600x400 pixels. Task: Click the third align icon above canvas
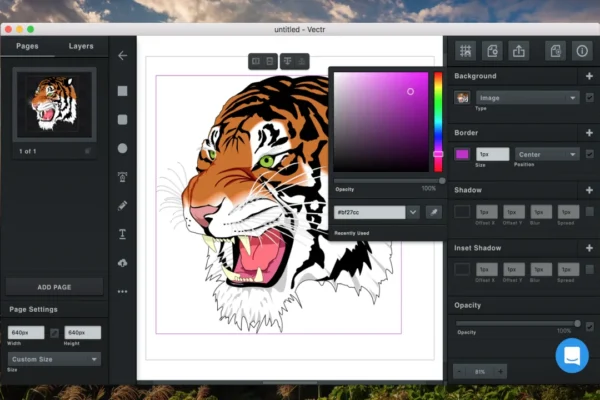(x=287, y=61)
